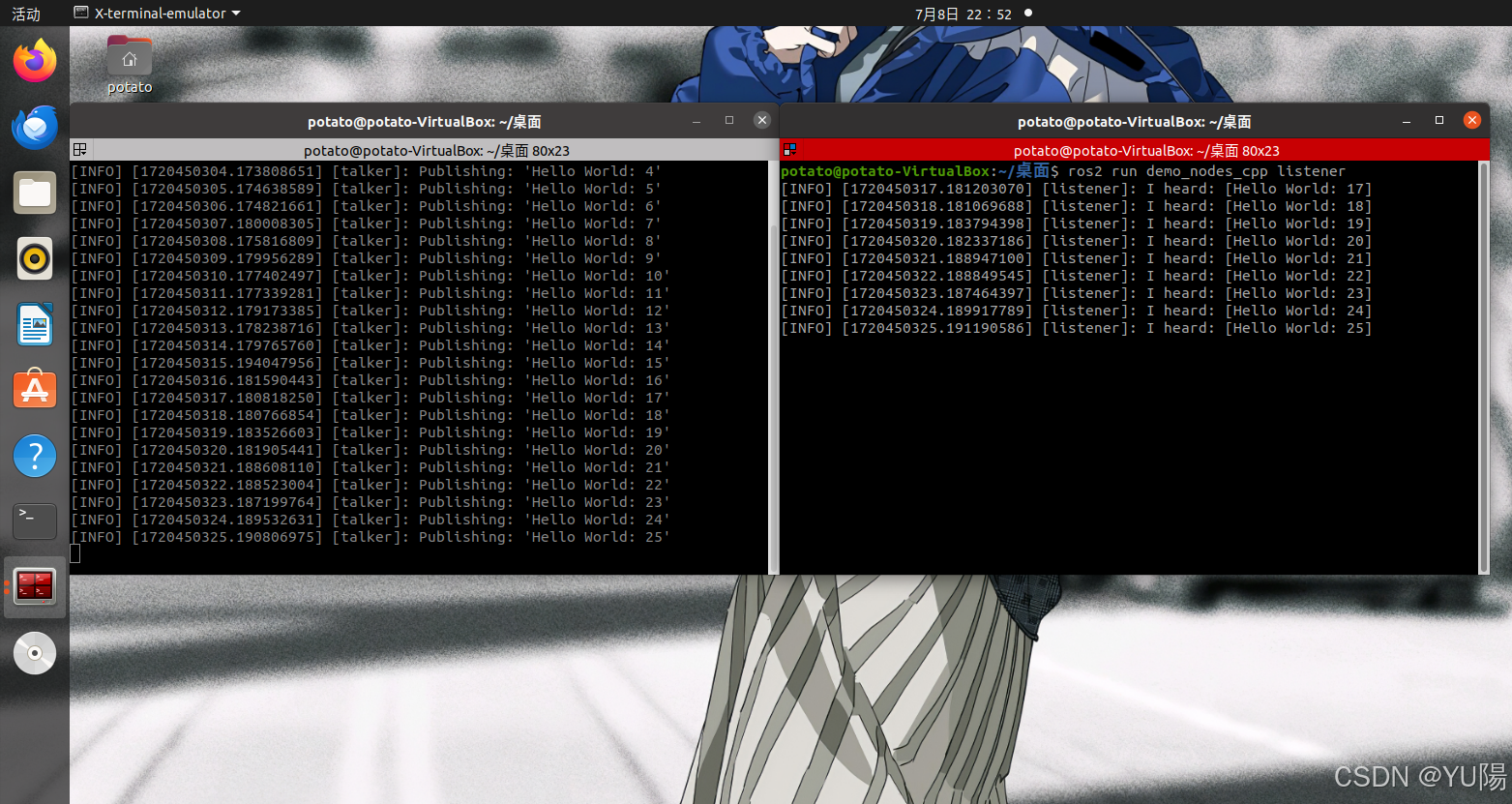Click the cursor block in left terminal
The width and height of the screenshot is (1512, 804).
click(x=75, y=554)
